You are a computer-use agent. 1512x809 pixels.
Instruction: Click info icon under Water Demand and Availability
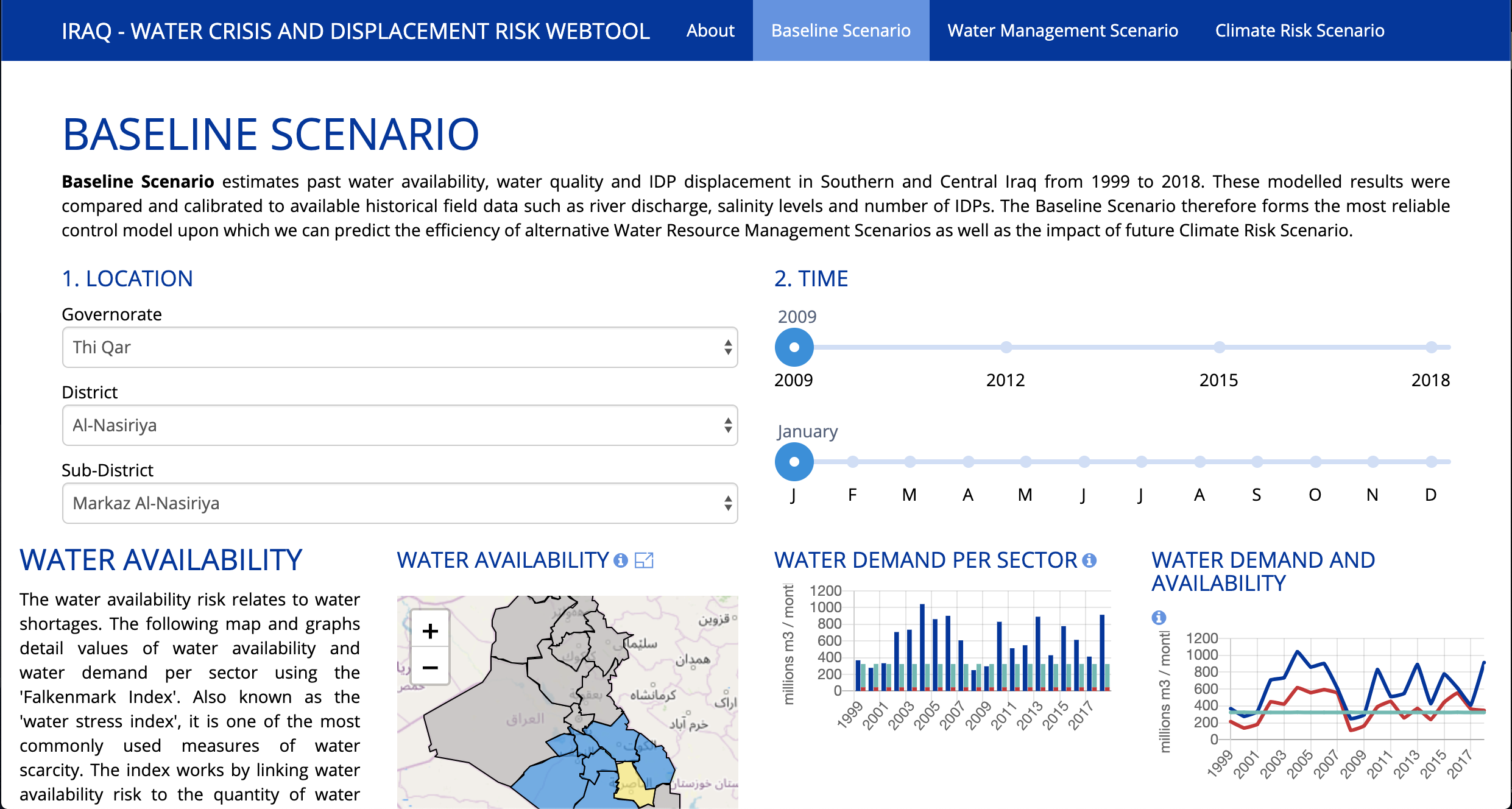1159,618
